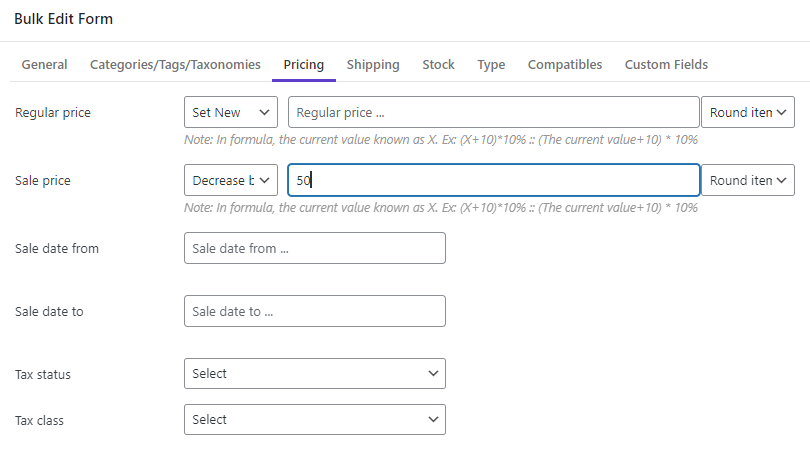
Task: Click the Sale date to field
Action: pyautogui.click(x=315, y=311)
